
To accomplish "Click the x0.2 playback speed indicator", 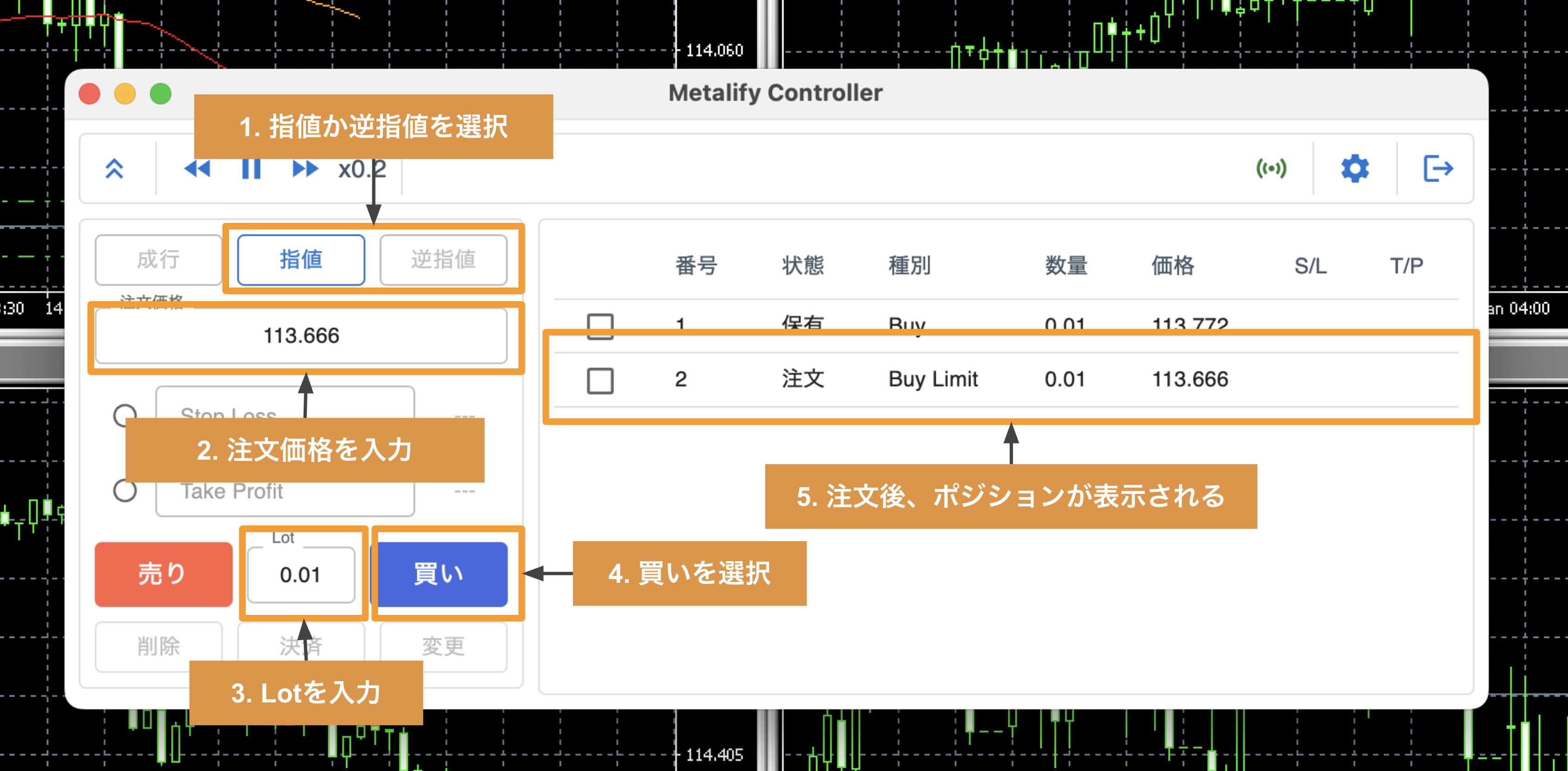I will click(362, 169).
